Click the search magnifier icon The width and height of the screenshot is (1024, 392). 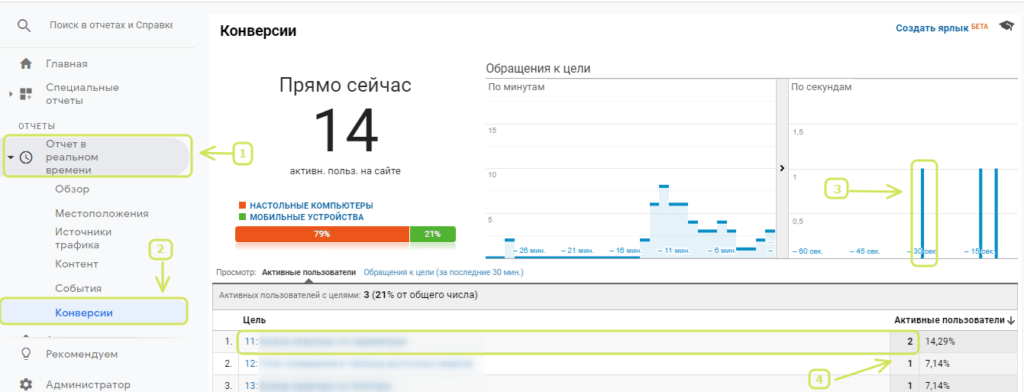click(24, 26)
